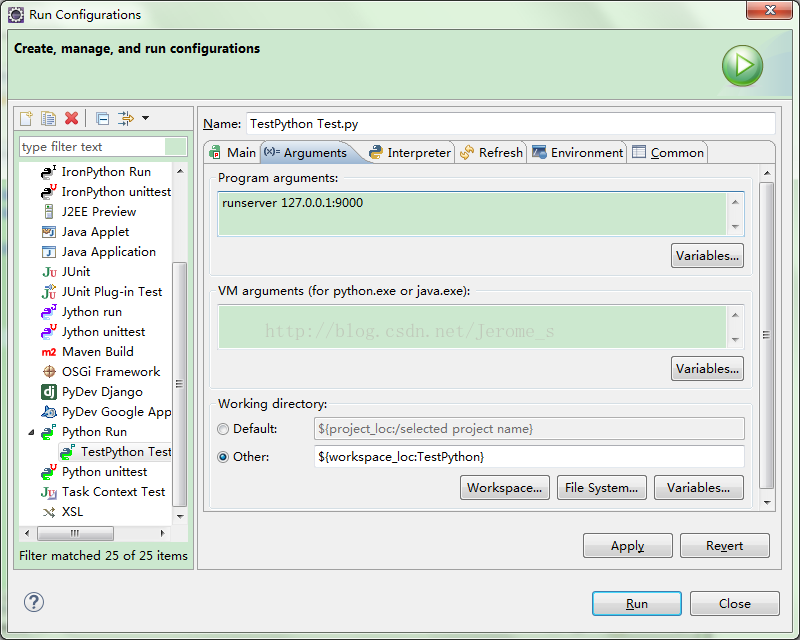Click the Workspace... button
The image size is (800, 640).
click(x=505, y=488)
